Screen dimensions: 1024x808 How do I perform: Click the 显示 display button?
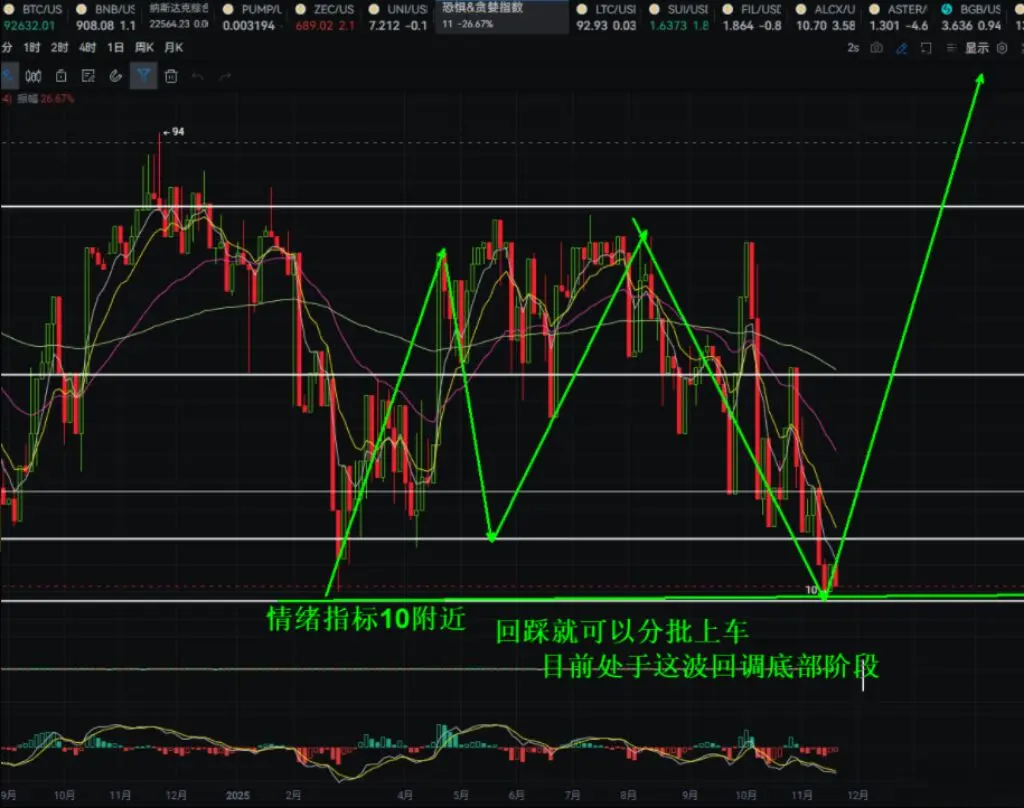coord(976,48)
